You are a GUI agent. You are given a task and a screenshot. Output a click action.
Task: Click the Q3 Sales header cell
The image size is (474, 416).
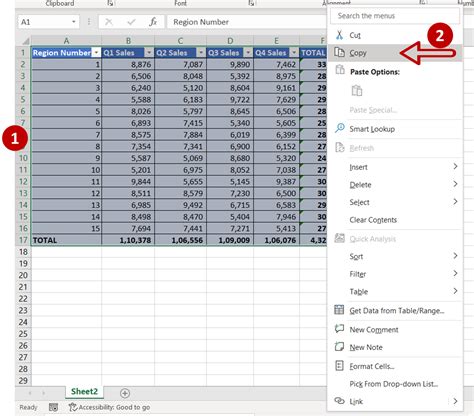tap(230, 53)
